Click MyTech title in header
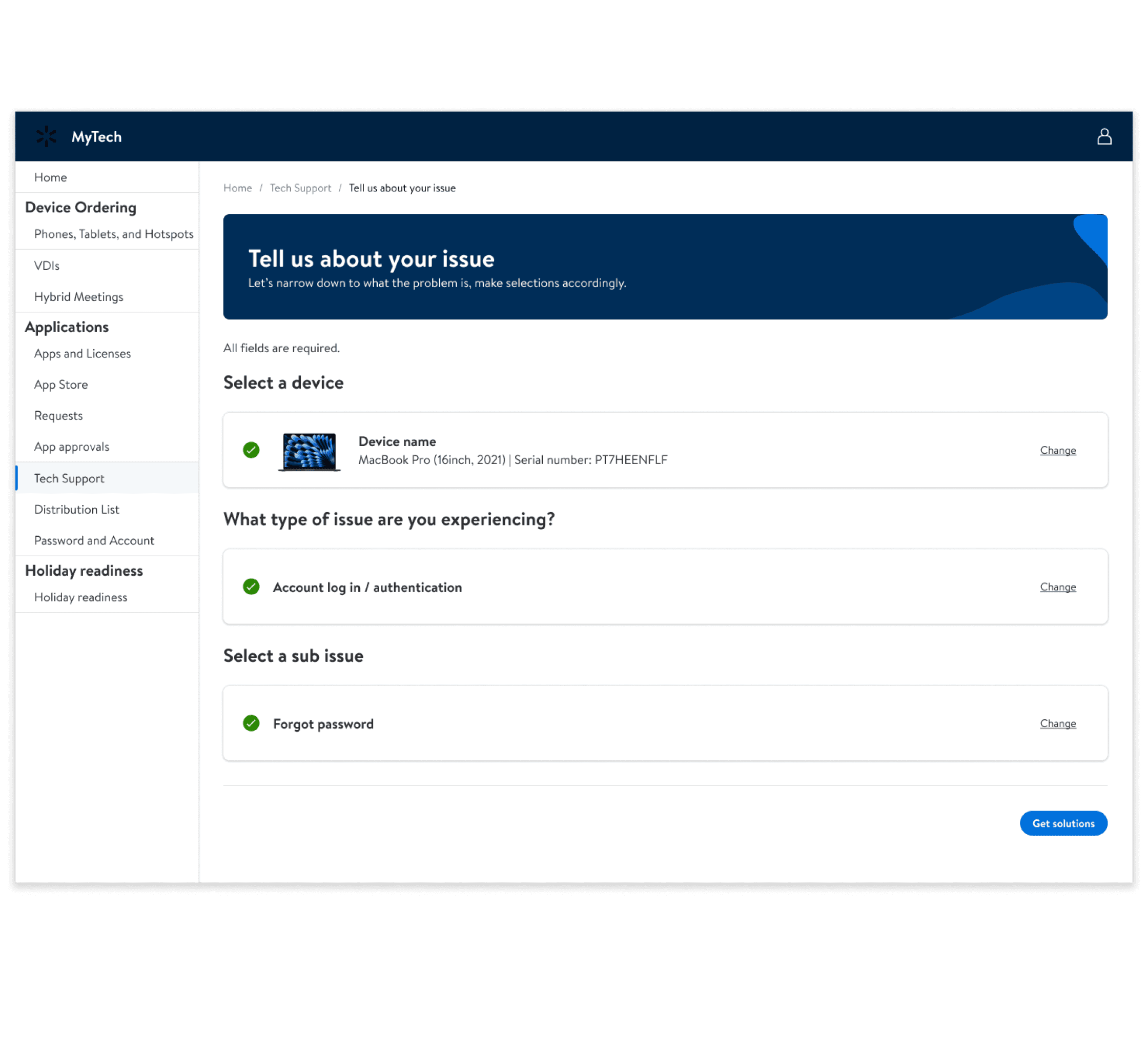This screenshot has height=1050, width=1148. pos(96,137)
